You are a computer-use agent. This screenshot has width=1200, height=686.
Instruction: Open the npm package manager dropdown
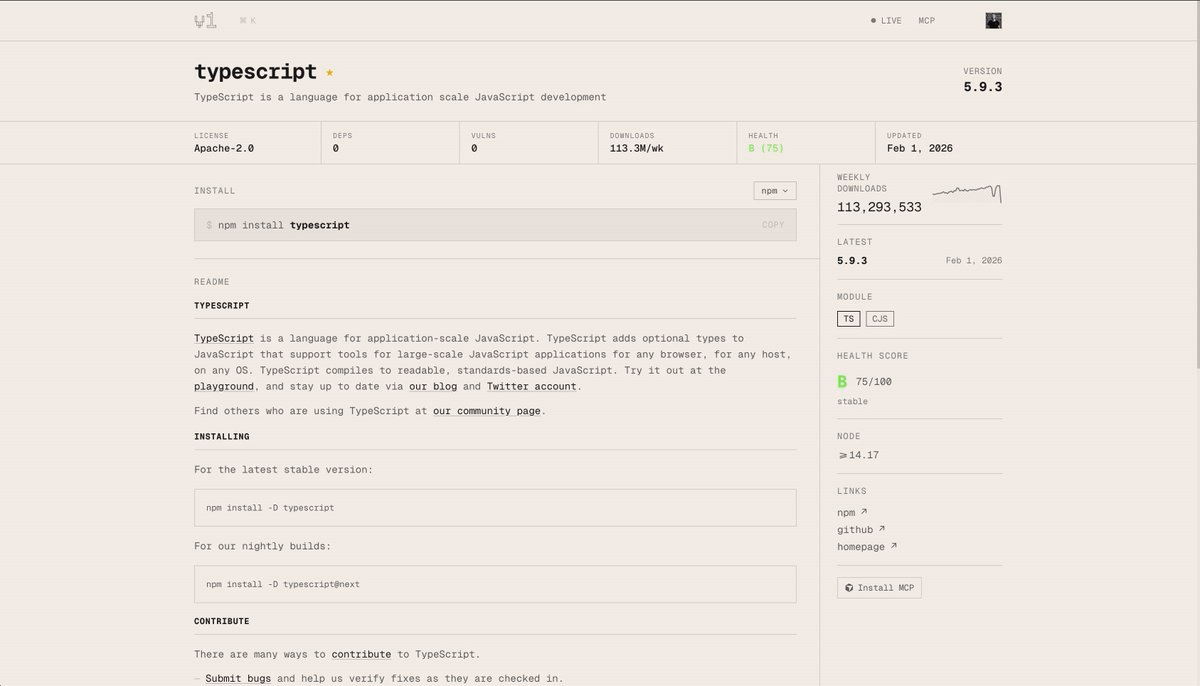(775, 190)
